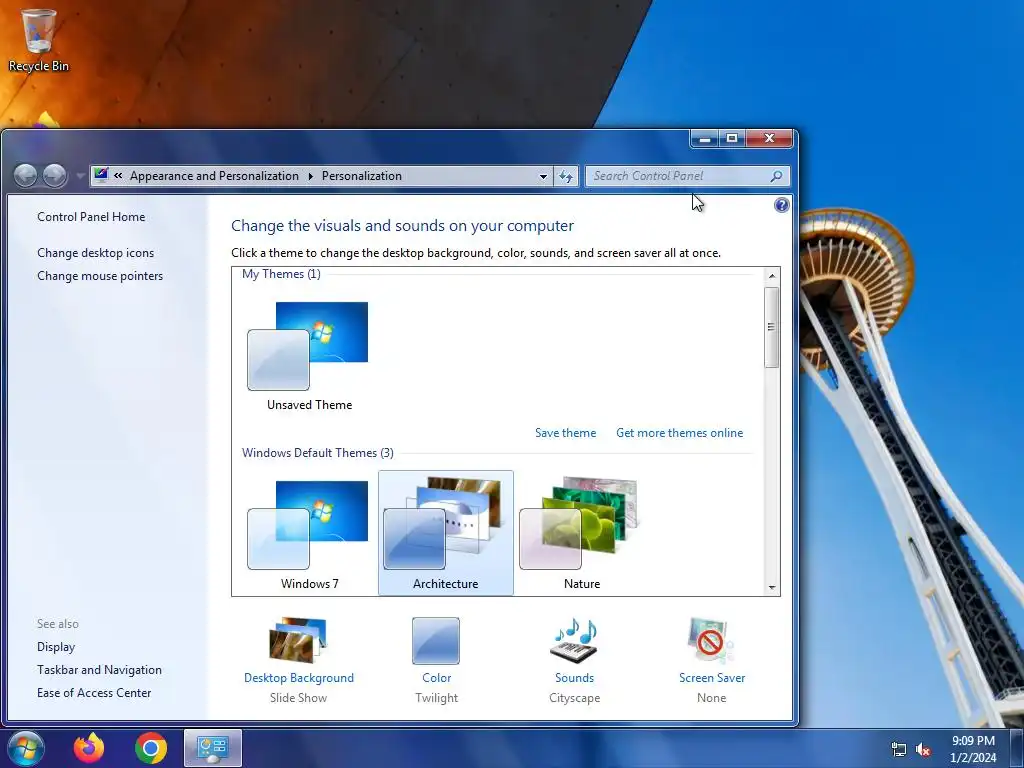
Task: Click the Twilight label under Color
Action: pyautogui.click(x=436, y=697)
